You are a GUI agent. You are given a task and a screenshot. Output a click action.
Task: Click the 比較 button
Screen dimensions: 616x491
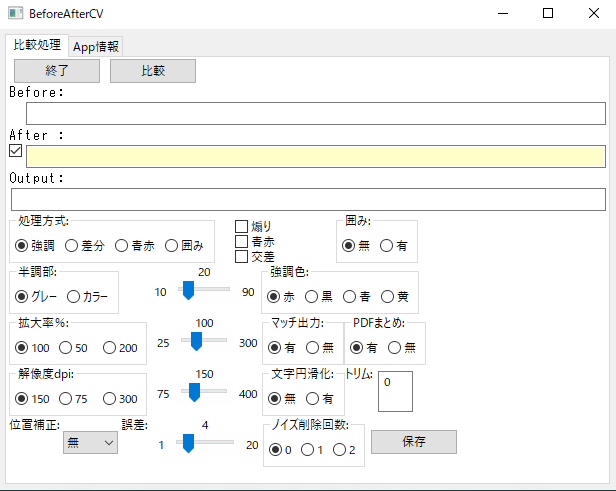tap(152, 71)
